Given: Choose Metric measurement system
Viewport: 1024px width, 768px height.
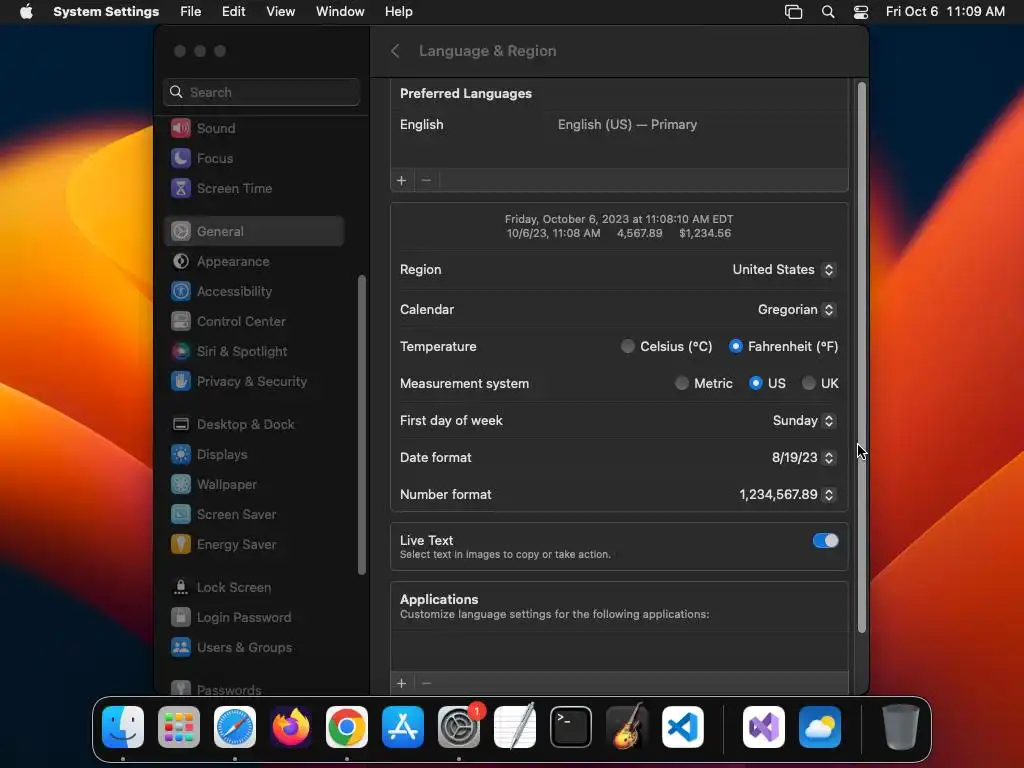Looking at the screenshot, I should tap(682, 383).
